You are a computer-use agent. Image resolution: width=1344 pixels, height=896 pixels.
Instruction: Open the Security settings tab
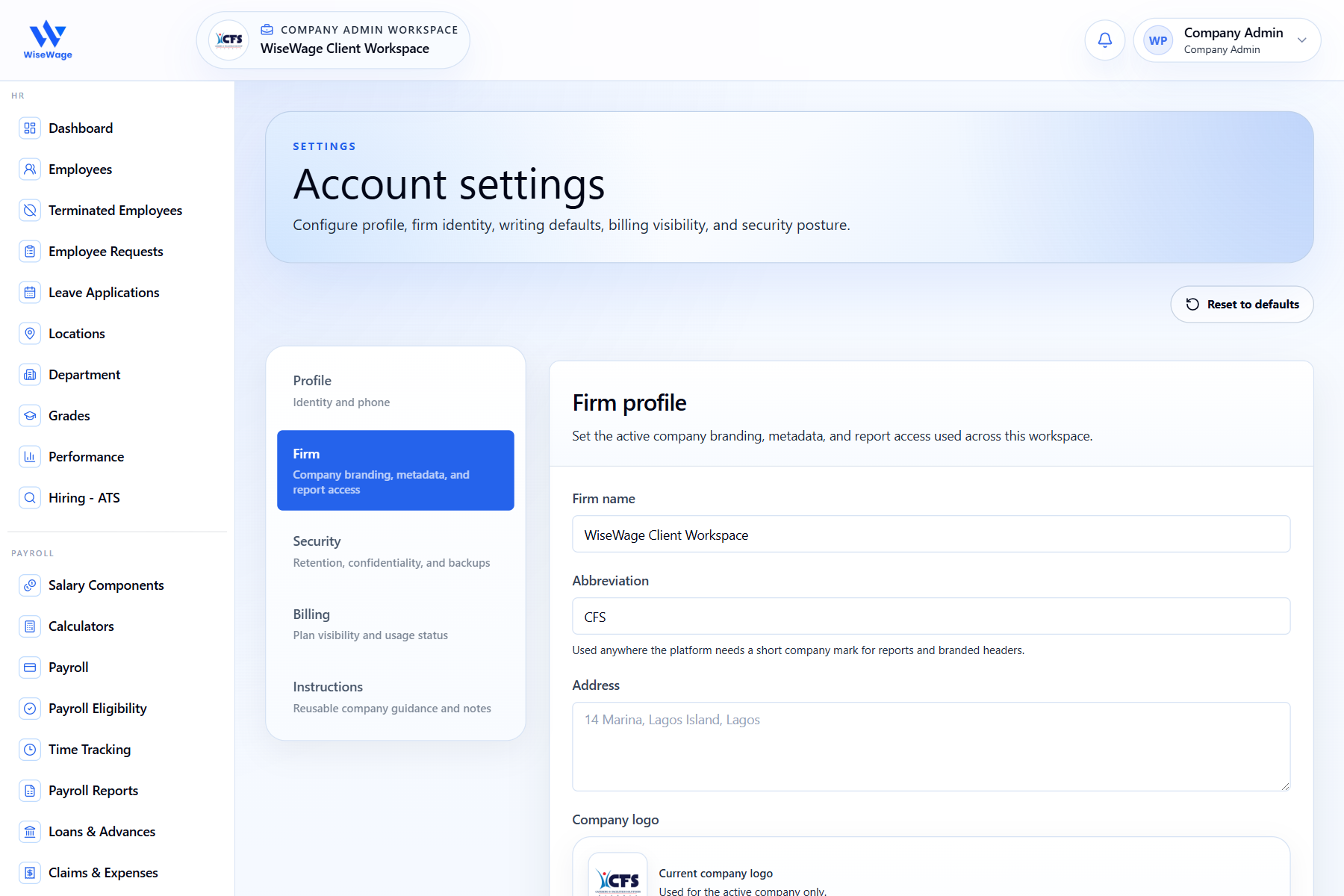[x=396, y=552]
